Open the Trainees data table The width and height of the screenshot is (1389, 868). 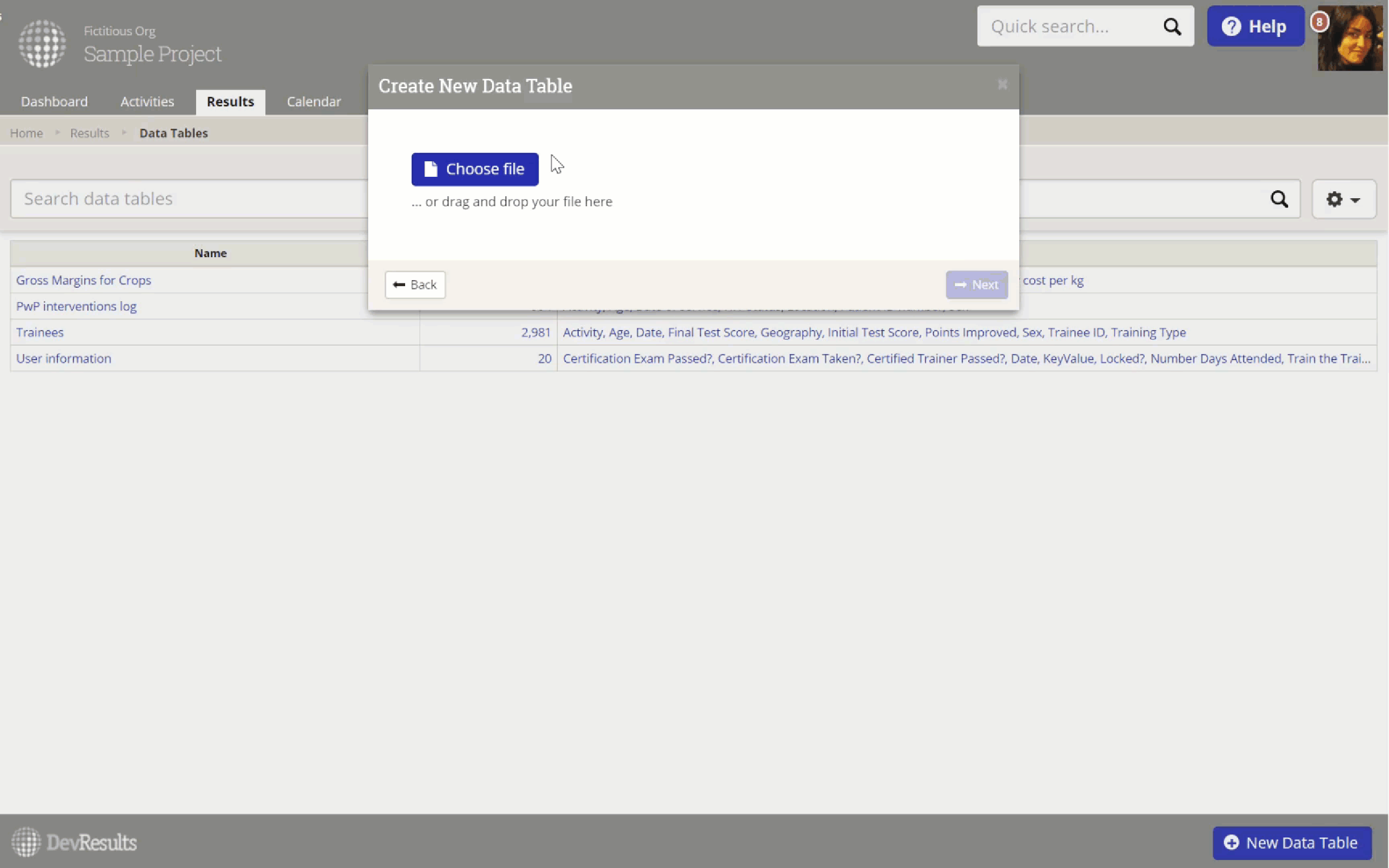point(40,332)
